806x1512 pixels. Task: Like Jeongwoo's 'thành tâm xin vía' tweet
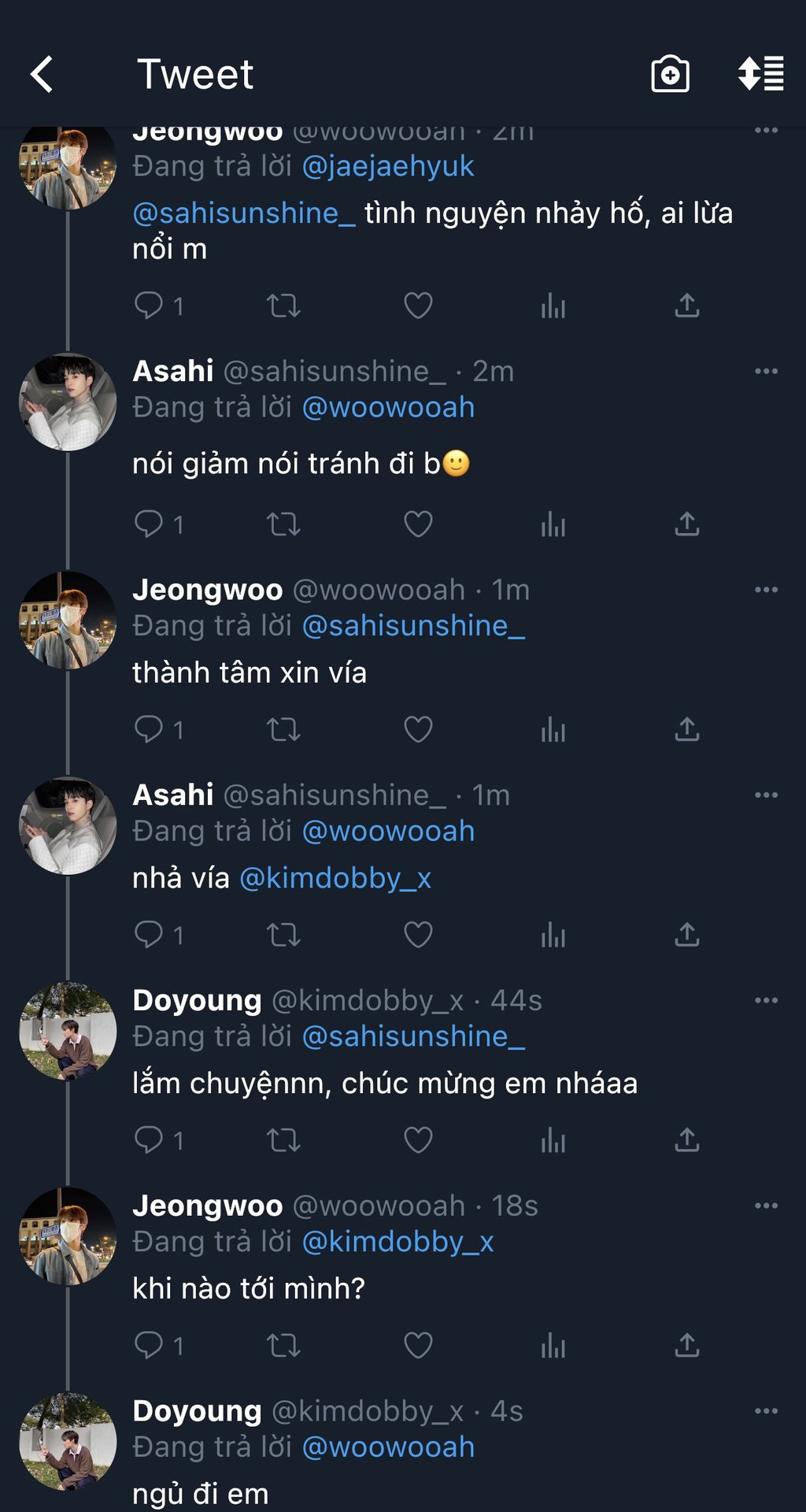(x=418, y=729)
